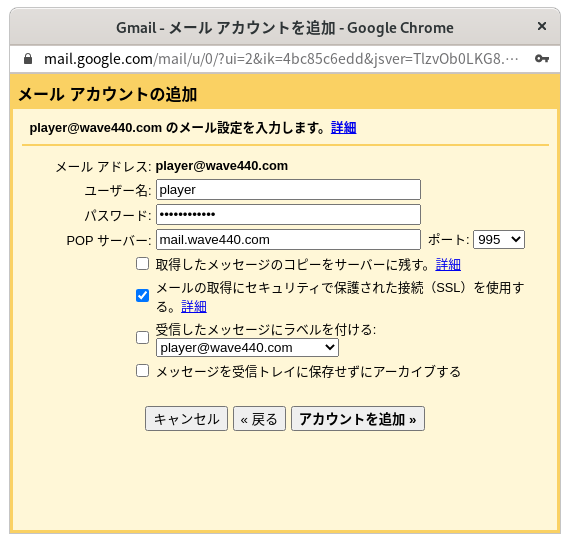Screen dimensions: 570x543
Task: Open 詳細 link beside the mail settings heading
Action: coord(344,128)
